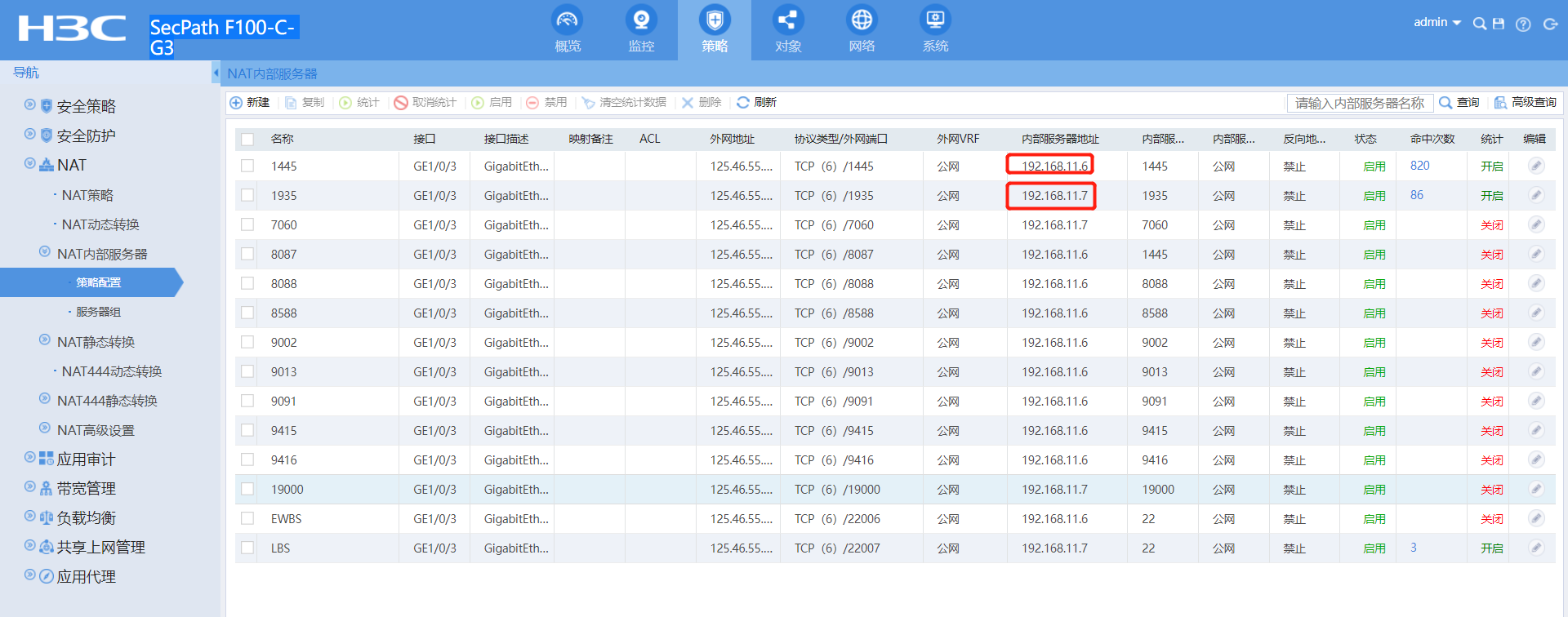1568x617 pixels.
Task: Open the admin user dropdown
Action: pos(1437,23)
